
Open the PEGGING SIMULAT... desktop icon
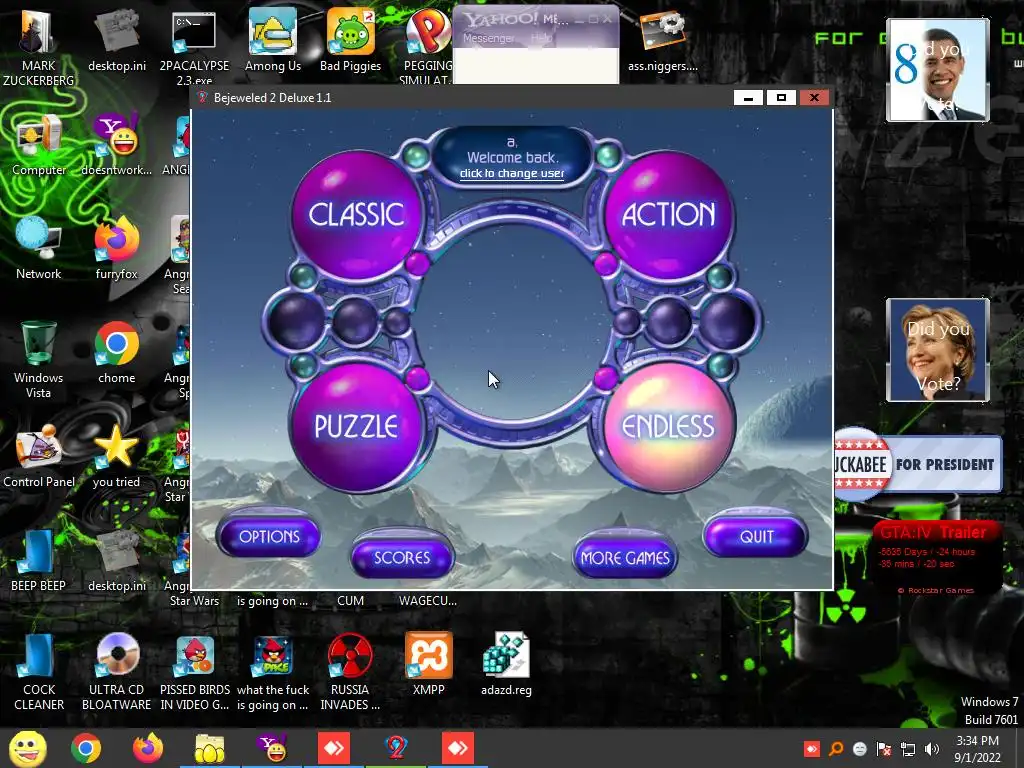[x=426, y=47]
